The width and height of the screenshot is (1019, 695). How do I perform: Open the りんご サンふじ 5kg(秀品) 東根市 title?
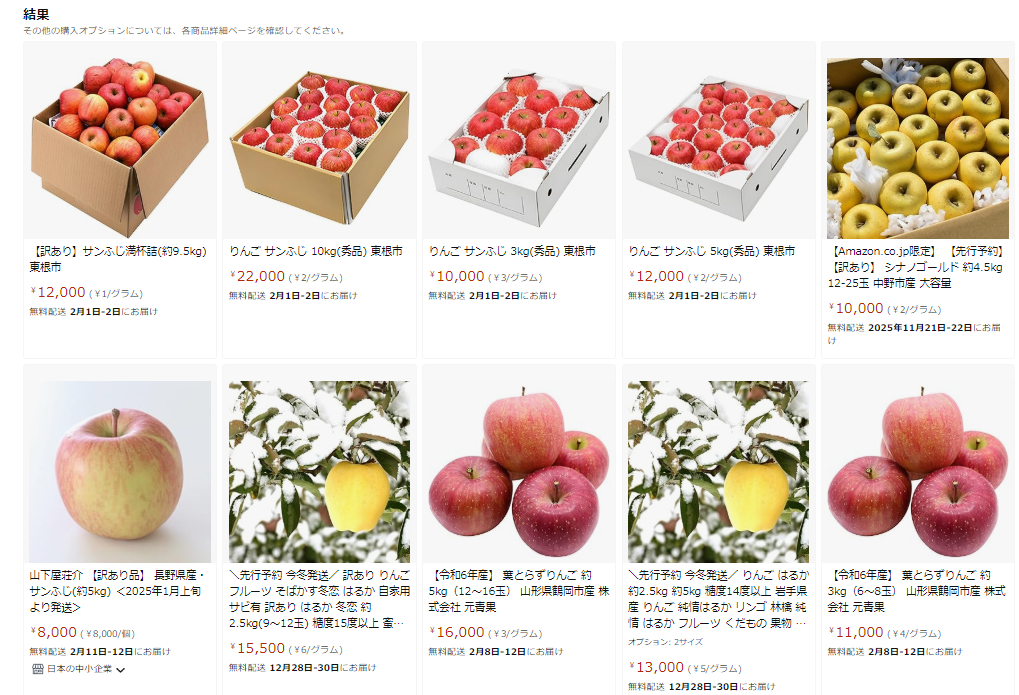click(x=712, y=251)
